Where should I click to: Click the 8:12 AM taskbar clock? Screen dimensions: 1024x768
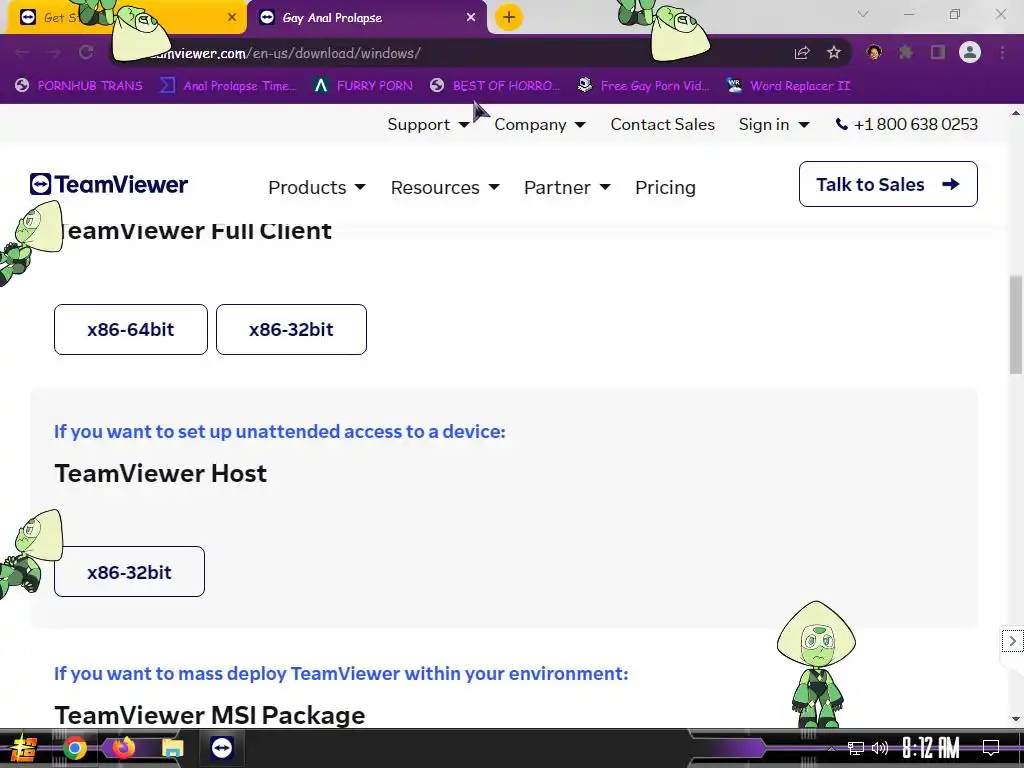(931, 747)
